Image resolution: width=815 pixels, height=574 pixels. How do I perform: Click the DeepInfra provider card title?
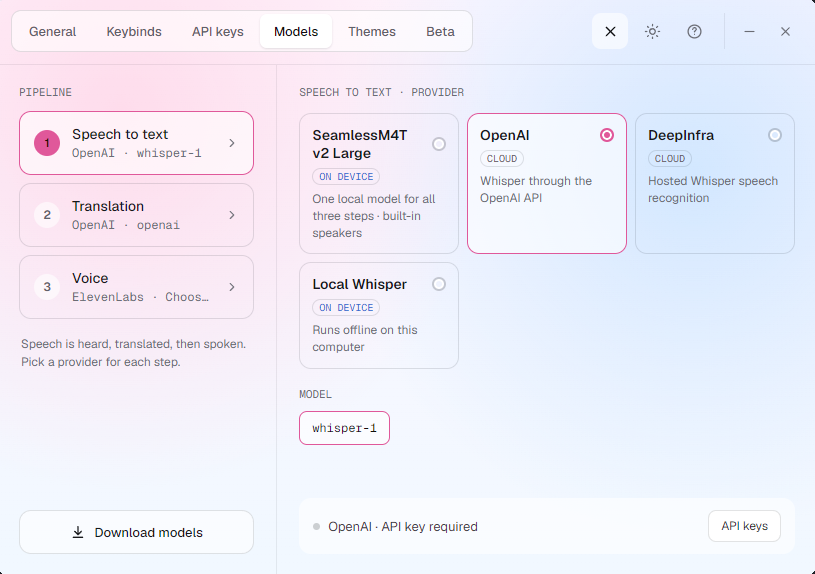[681, 135]
